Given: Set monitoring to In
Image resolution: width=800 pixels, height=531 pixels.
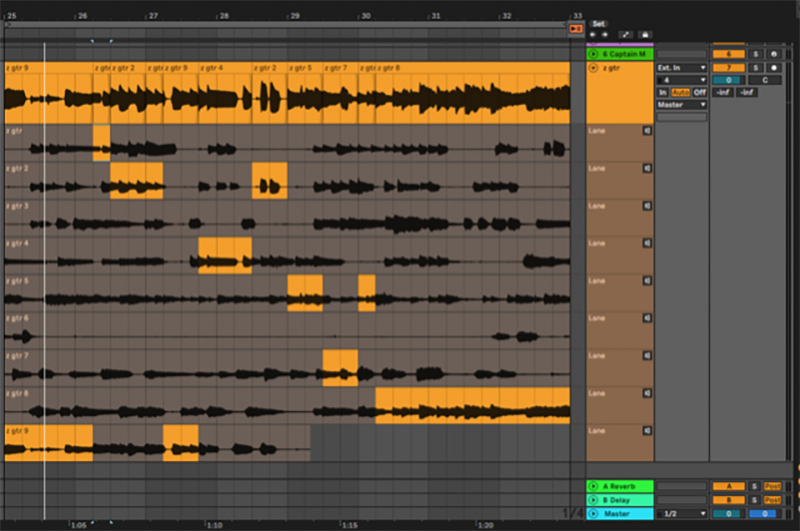Looking at the screenshot, I should coord(662,92).
